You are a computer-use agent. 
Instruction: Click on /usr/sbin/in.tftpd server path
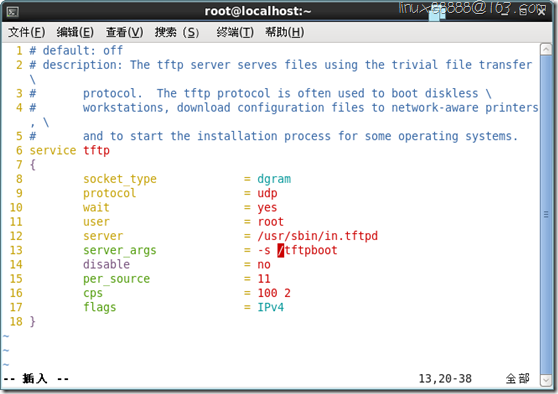(x=317, y=236)
